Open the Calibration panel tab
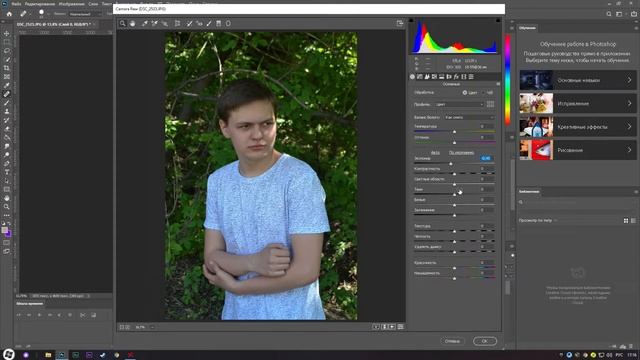Viewport: 640px width, 360px height. pos(464,77)
